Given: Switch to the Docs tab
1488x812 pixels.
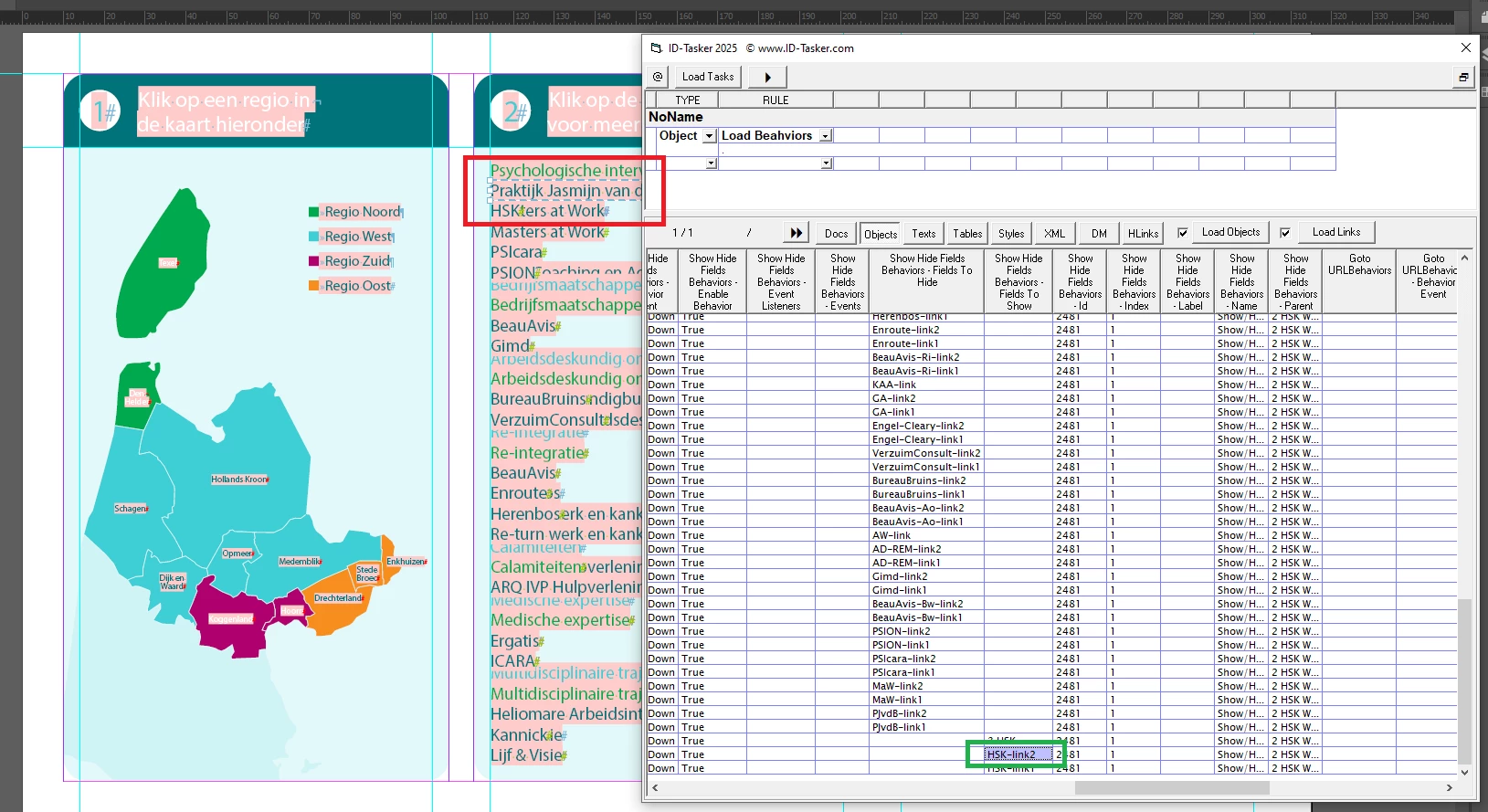Looking at the screenshot, I should 837,234.
